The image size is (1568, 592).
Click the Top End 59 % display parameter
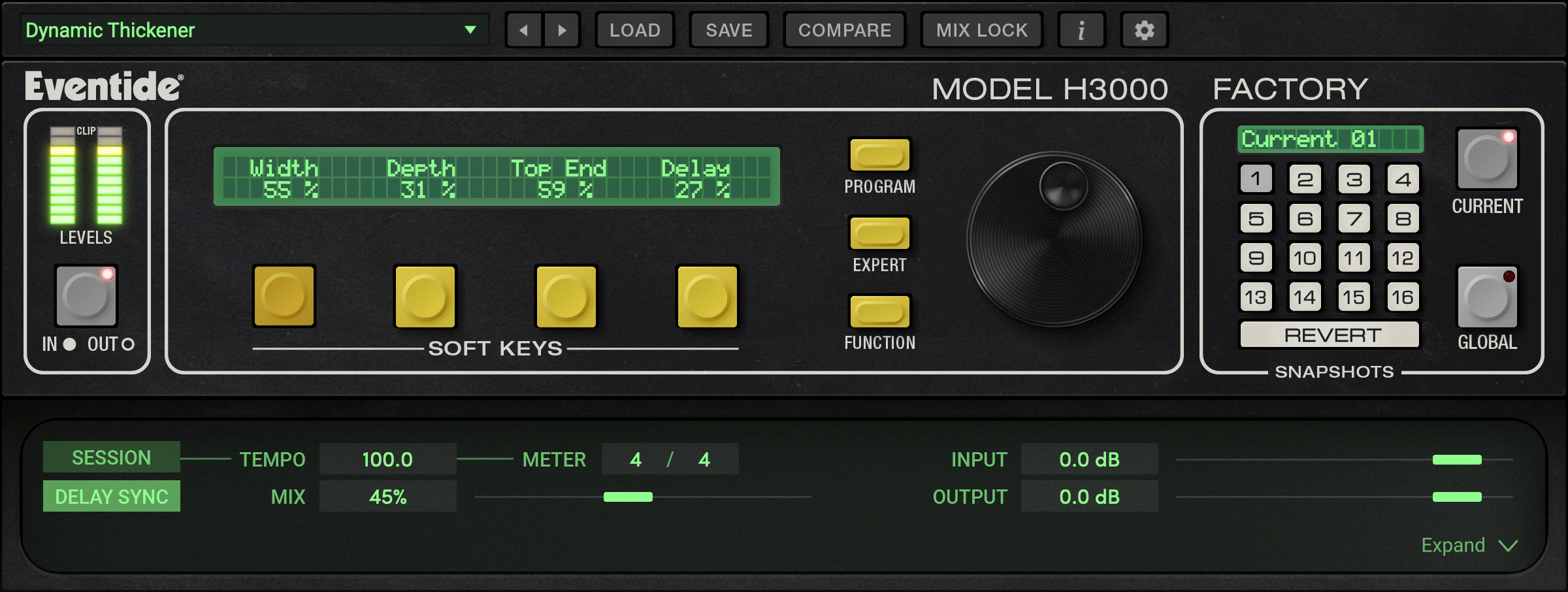click(x=559, y=178)
